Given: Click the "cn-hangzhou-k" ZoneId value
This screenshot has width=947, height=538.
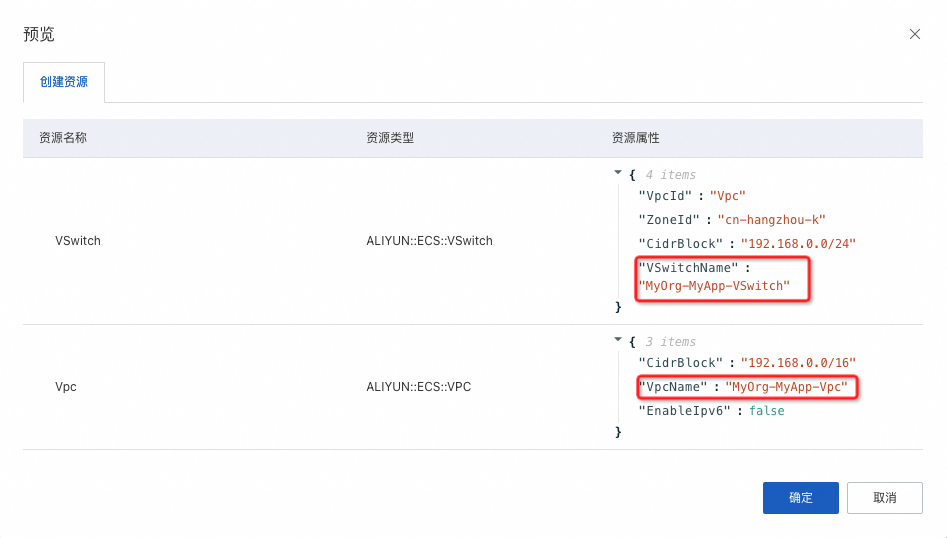Looking at the screenshot, I should click(x=771, y=220).
